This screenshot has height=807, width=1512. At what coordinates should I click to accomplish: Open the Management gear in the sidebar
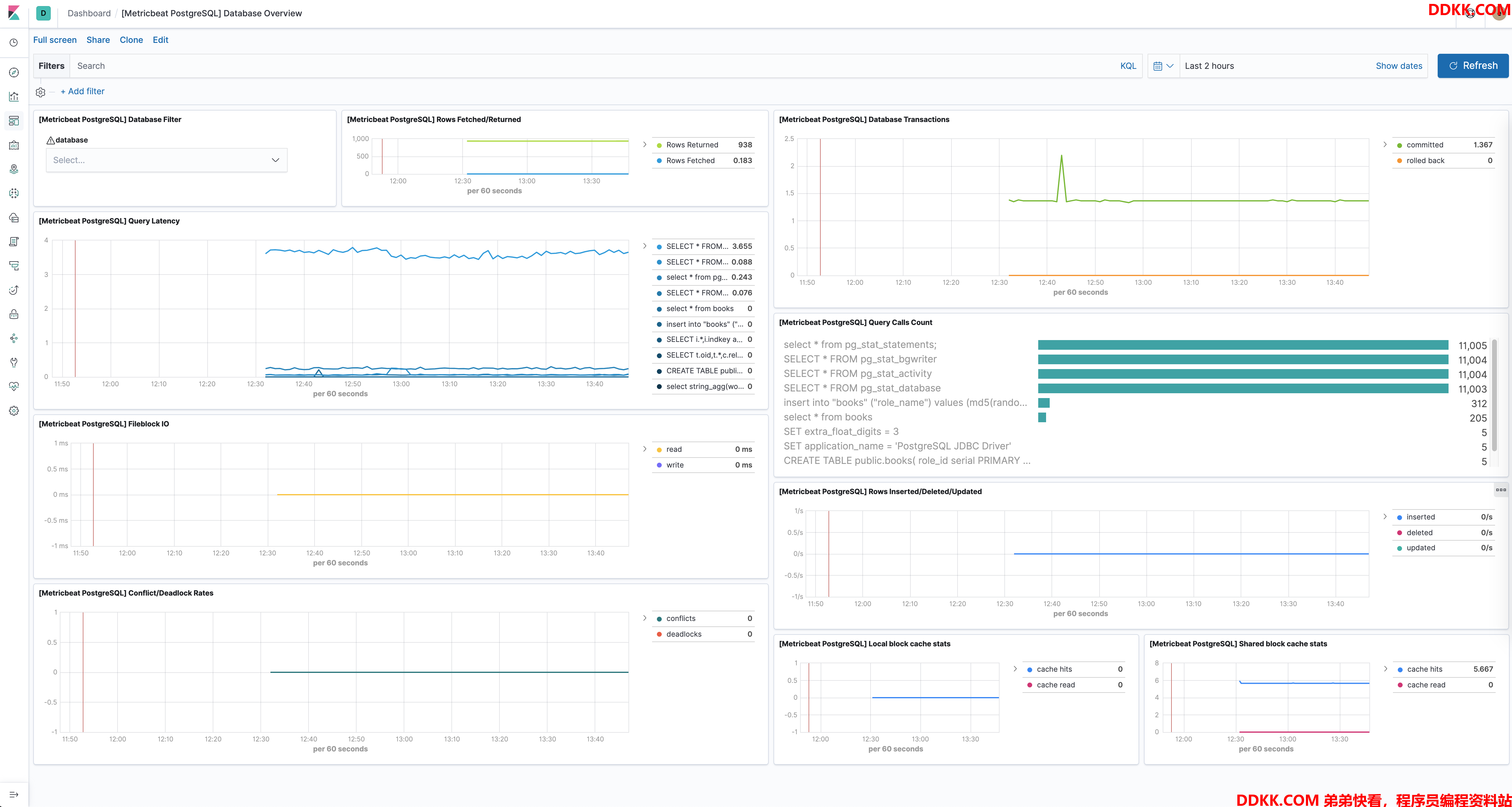tap(14, 411)
